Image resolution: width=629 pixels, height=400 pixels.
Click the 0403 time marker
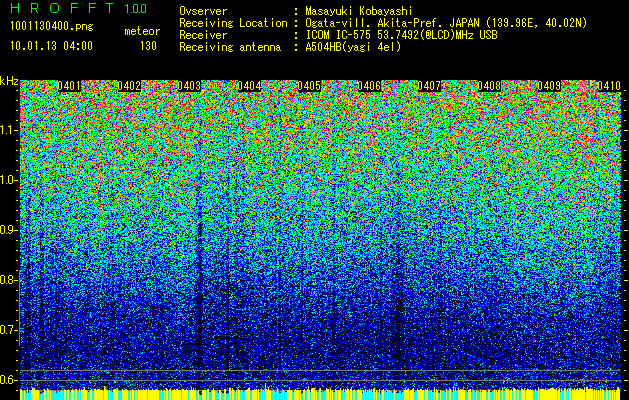(x=189, y=86)
